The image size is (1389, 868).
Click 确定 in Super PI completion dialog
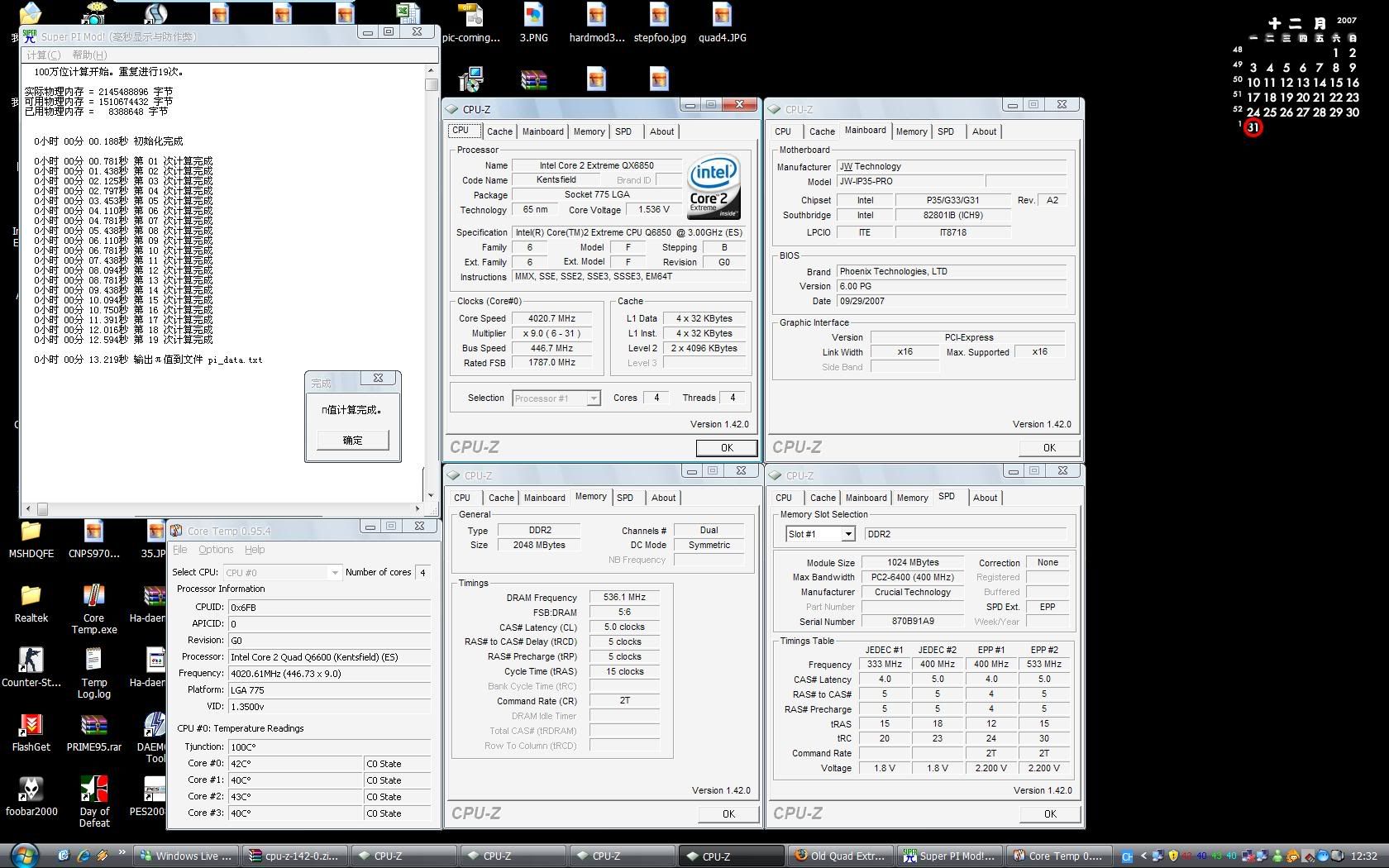[352, 440]
